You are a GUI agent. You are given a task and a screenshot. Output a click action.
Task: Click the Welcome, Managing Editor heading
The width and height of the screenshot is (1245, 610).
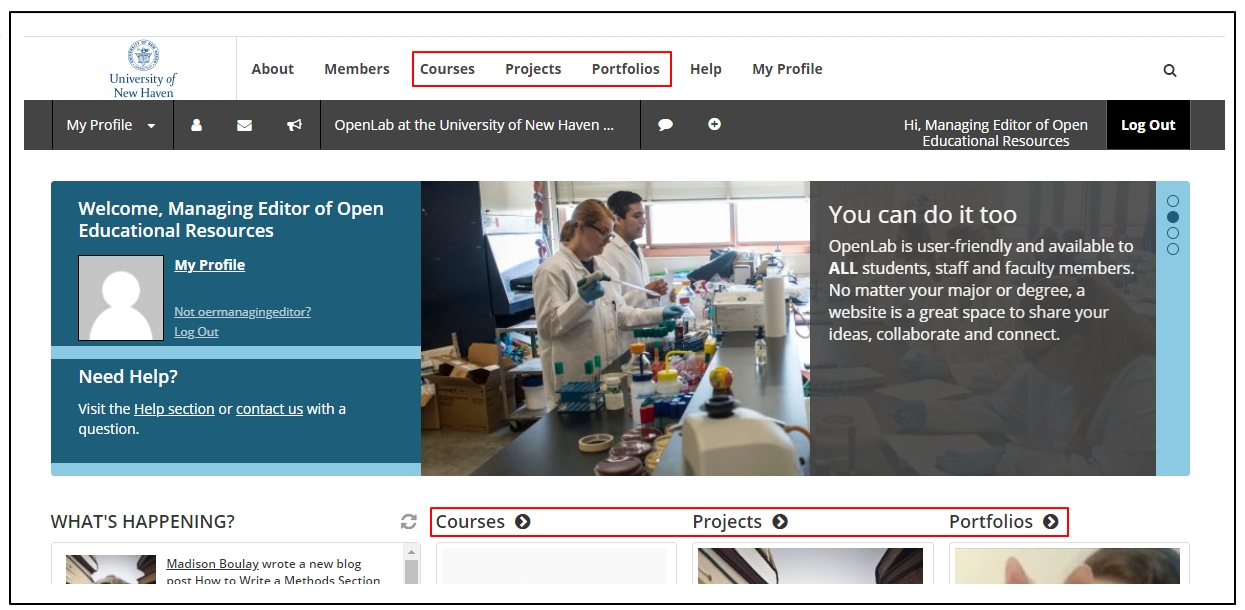point(231,220)
